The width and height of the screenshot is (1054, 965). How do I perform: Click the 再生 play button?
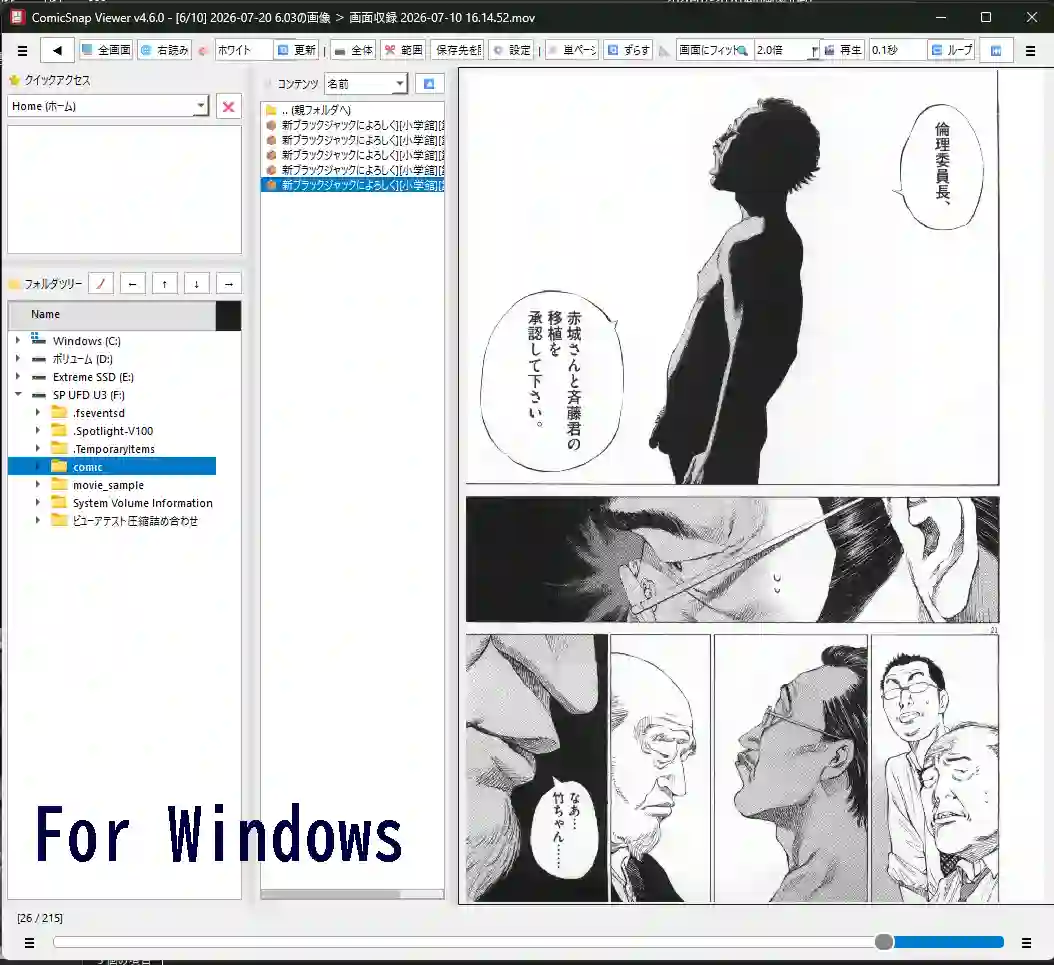[844, 50]
